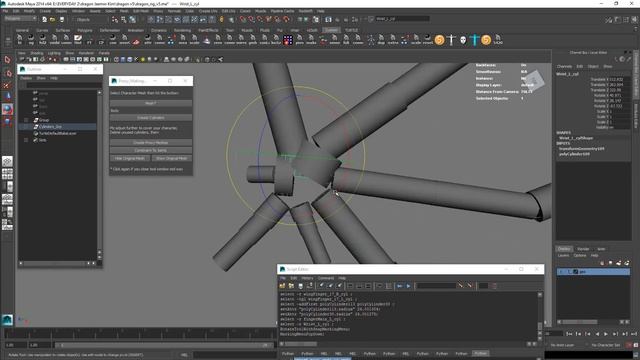Select the Lasso tool in the toolbox
The height and width of the screenshot is (360, 640).
(x=7, y=73)
